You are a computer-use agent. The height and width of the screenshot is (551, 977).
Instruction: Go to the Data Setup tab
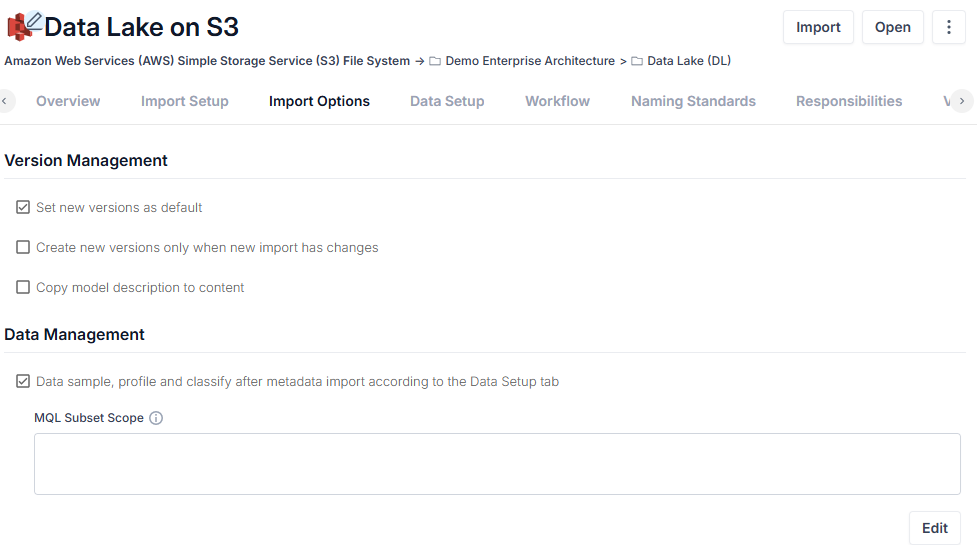point(447,101)
